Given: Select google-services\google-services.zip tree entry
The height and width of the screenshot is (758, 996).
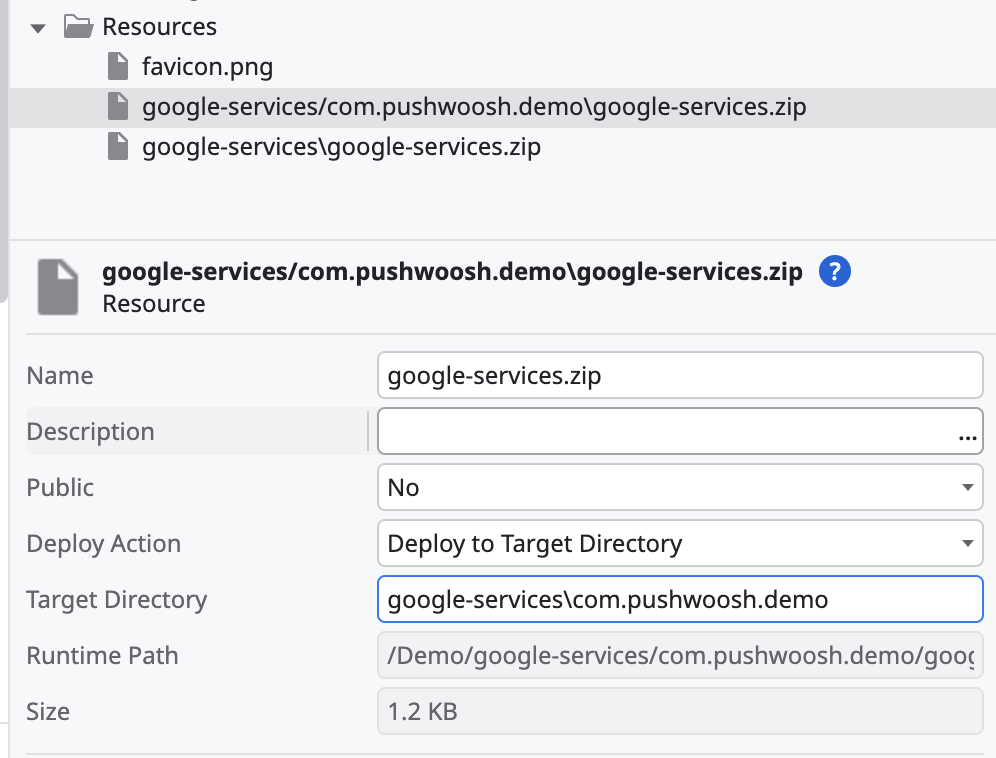Looking at the screenshot, I should 341,147.
